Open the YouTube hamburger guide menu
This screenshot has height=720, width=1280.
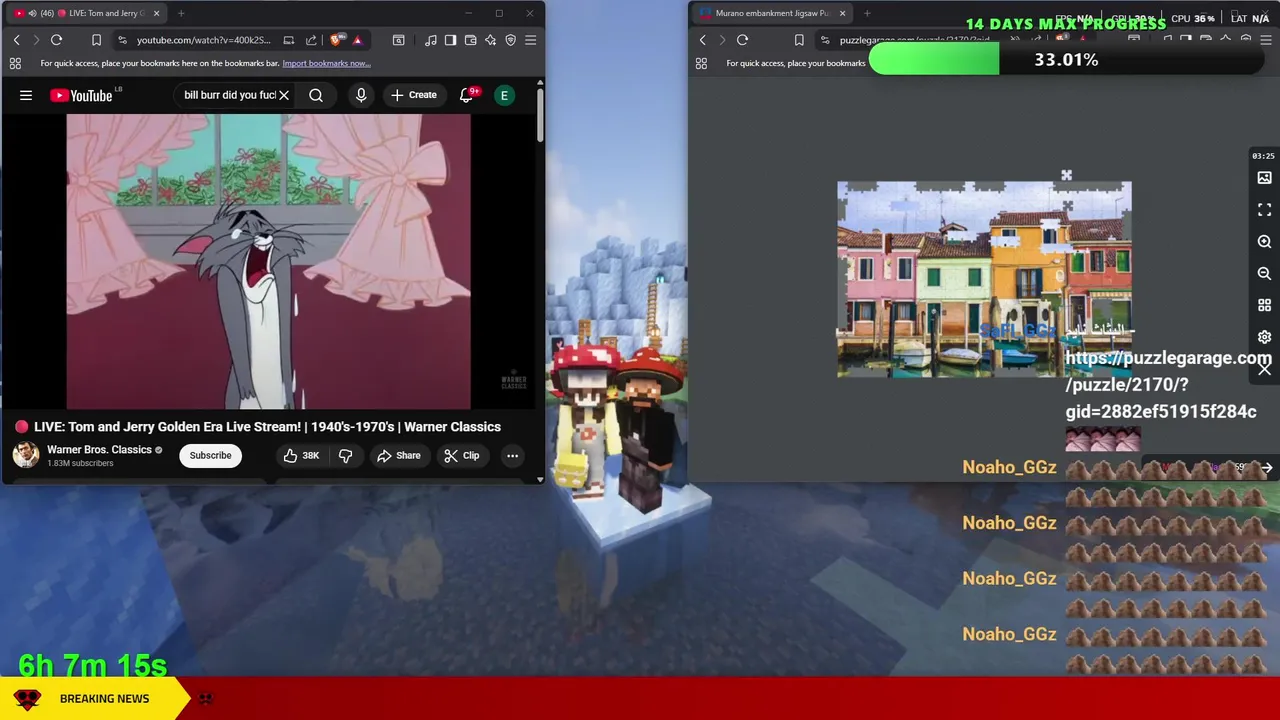pos(26,95)
